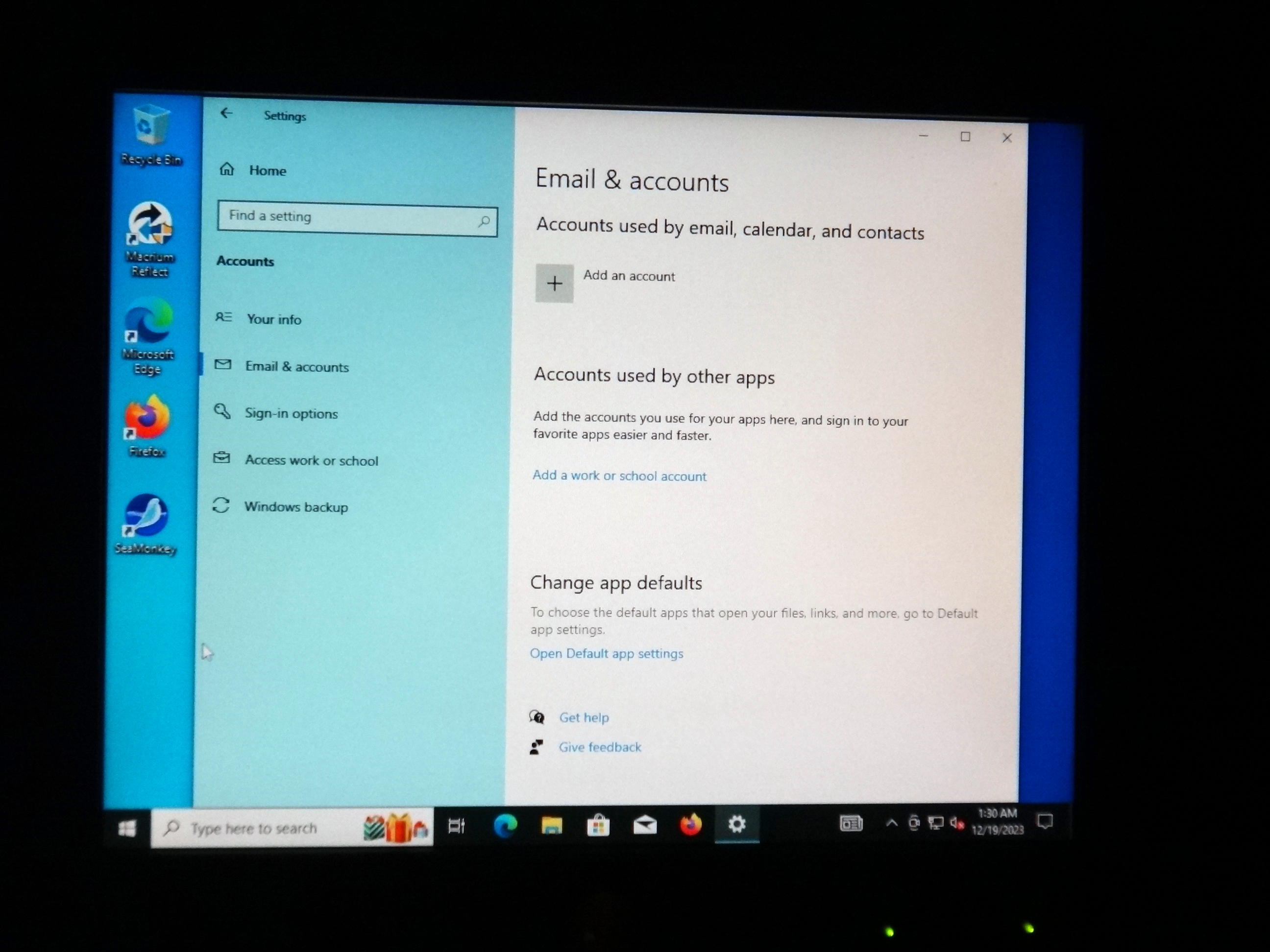Open Settings Home
1270x952 pixels.
(253, 170)
